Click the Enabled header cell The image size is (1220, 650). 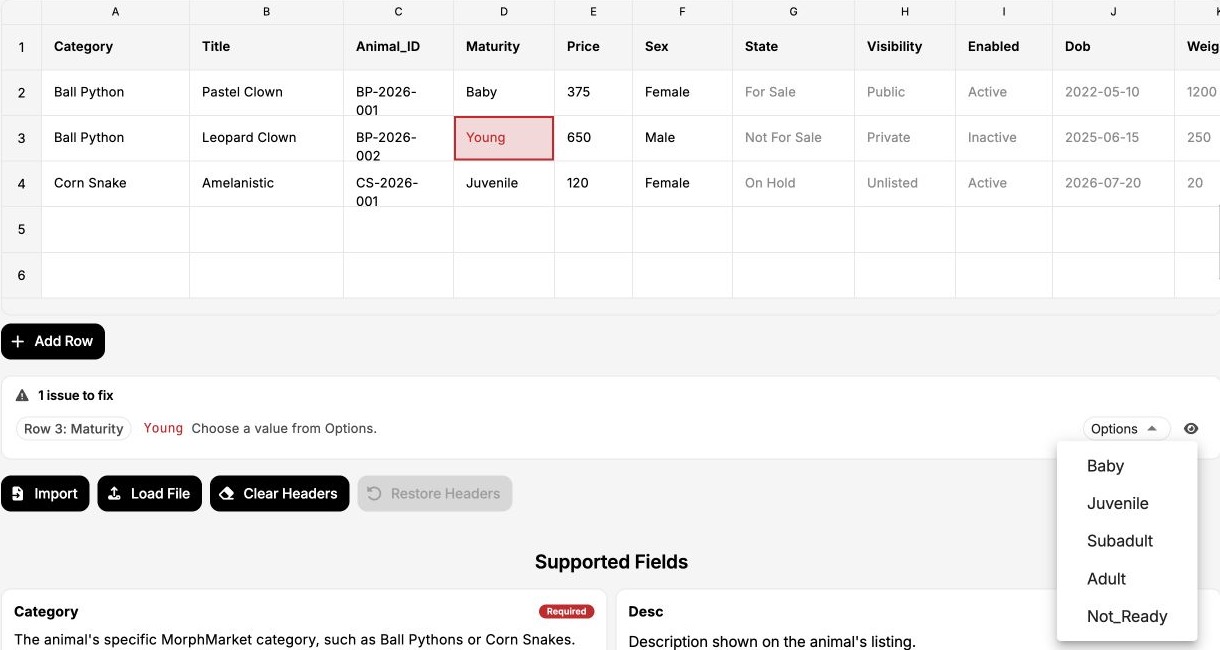1003,47
